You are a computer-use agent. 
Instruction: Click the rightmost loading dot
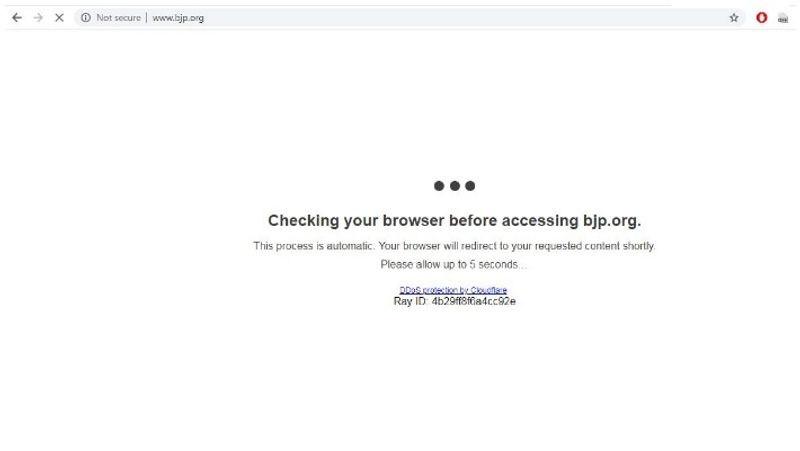(x=470, y=186)
